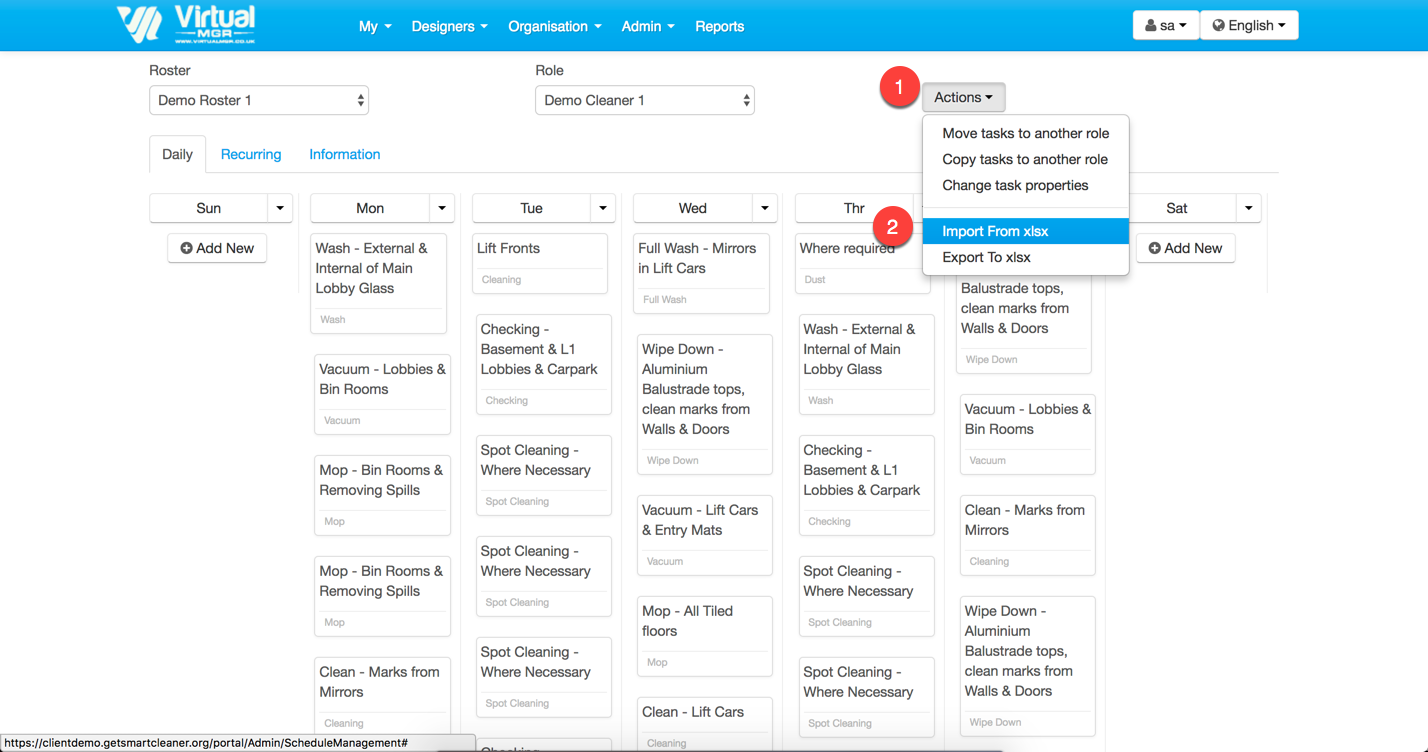Select Import From xlsx
The image size is (1428, 752).
tap(995, 231)
